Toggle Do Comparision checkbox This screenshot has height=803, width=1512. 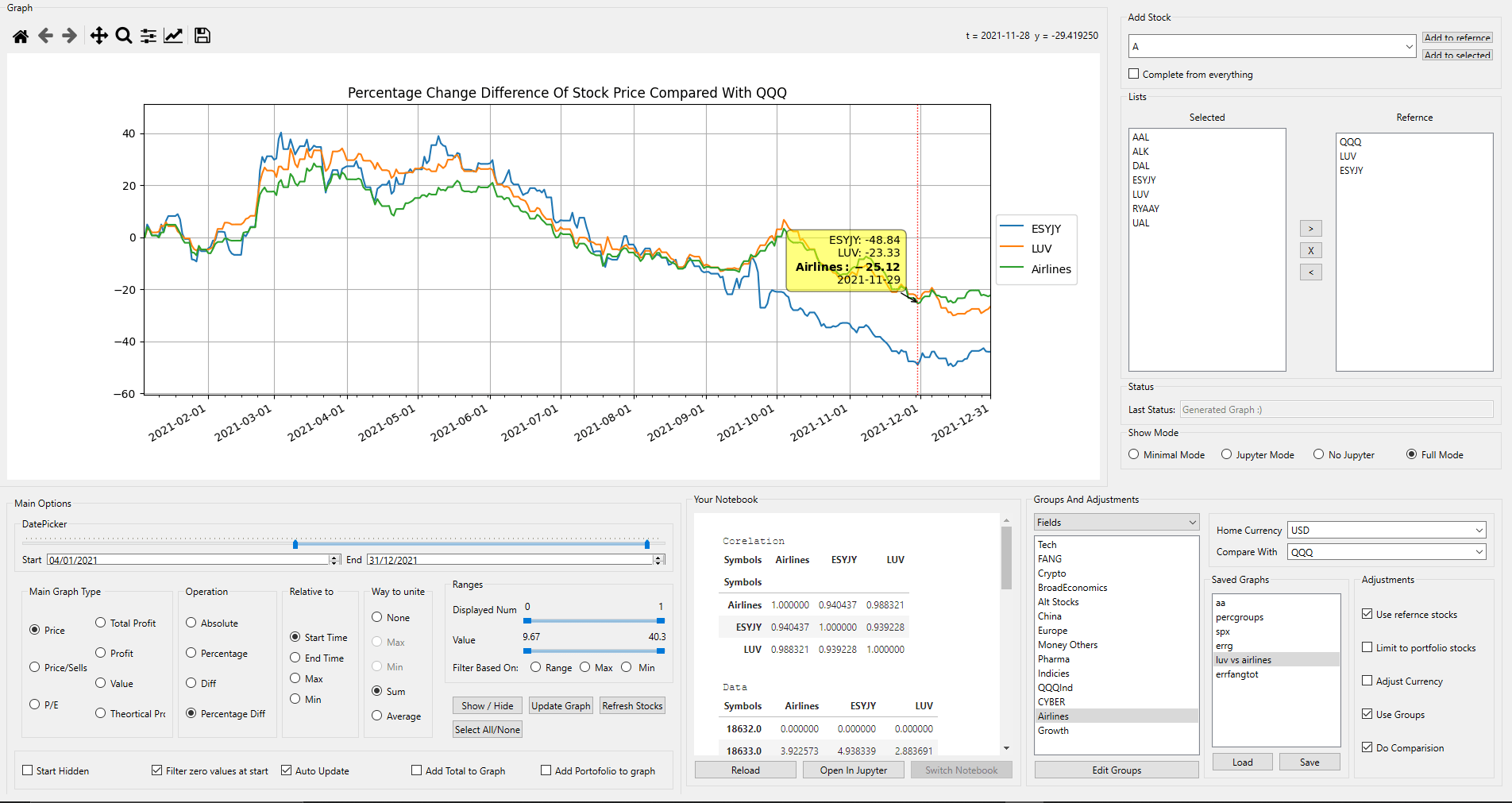tap(1367, 747)
